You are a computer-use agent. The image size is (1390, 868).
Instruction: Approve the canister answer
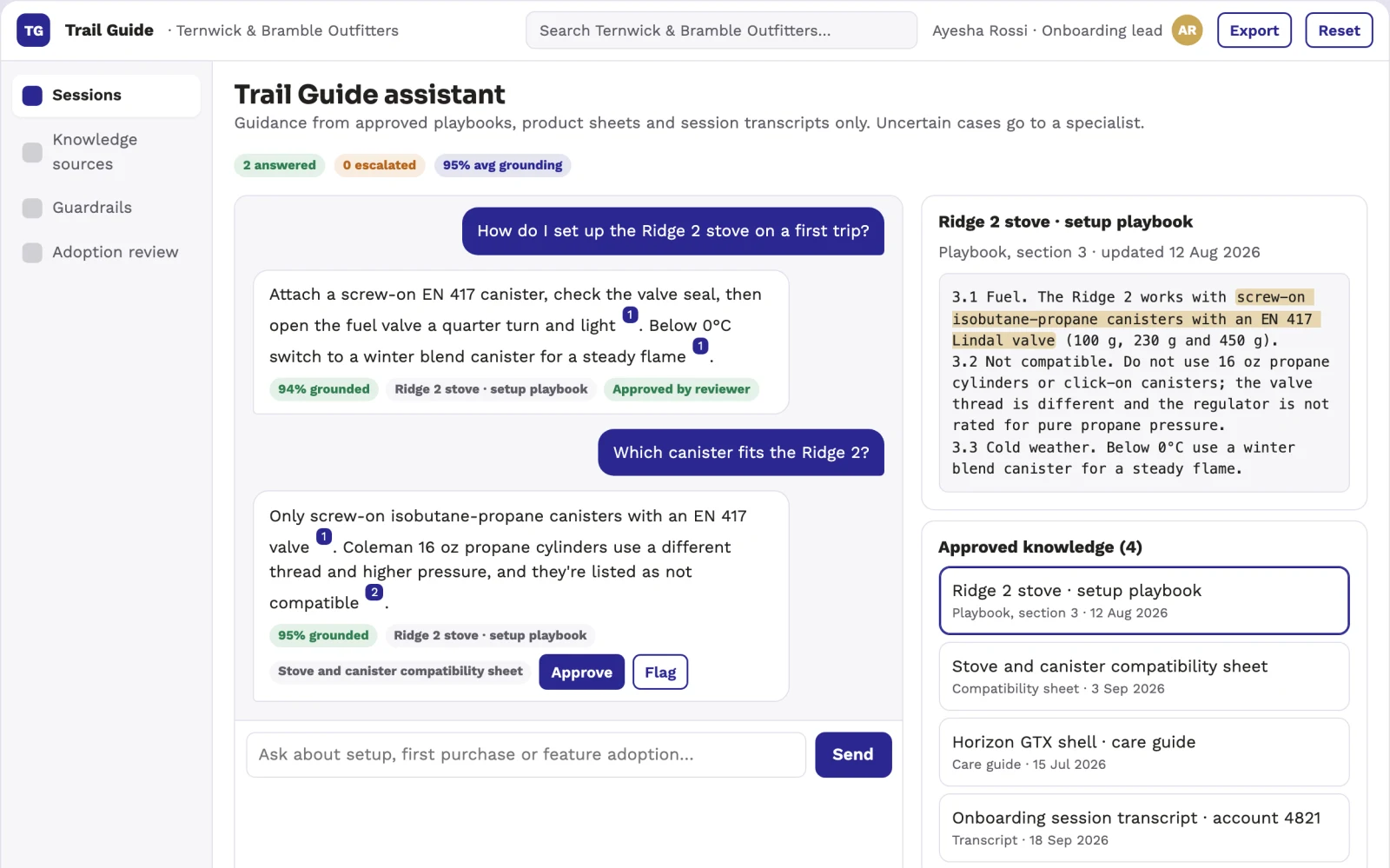[x=581, y=673]
